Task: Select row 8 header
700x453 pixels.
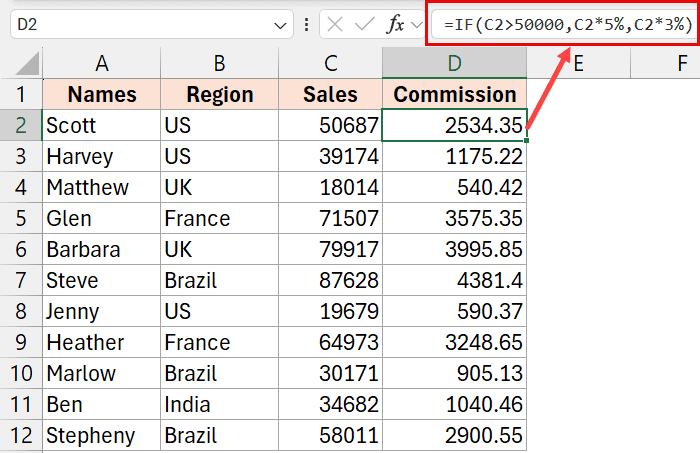Action: pos(21,311)
